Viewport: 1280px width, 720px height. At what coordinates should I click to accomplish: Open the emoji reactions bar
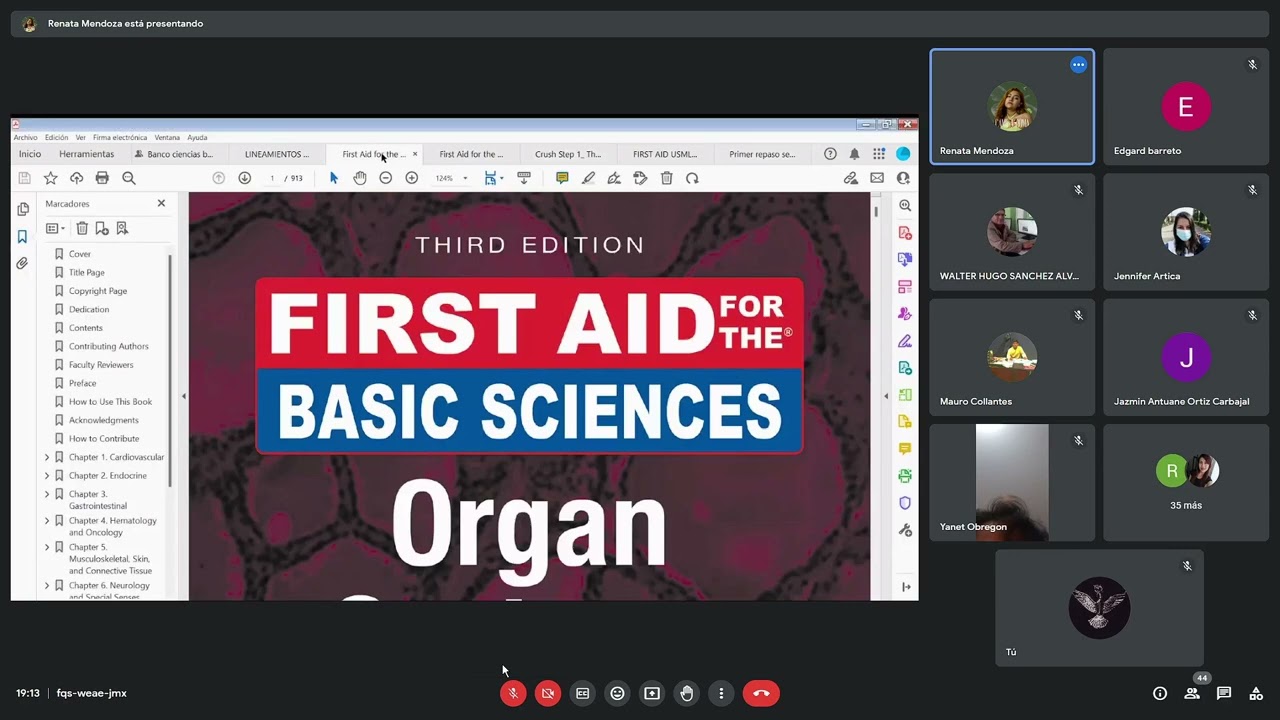click(x=618, y=693)
